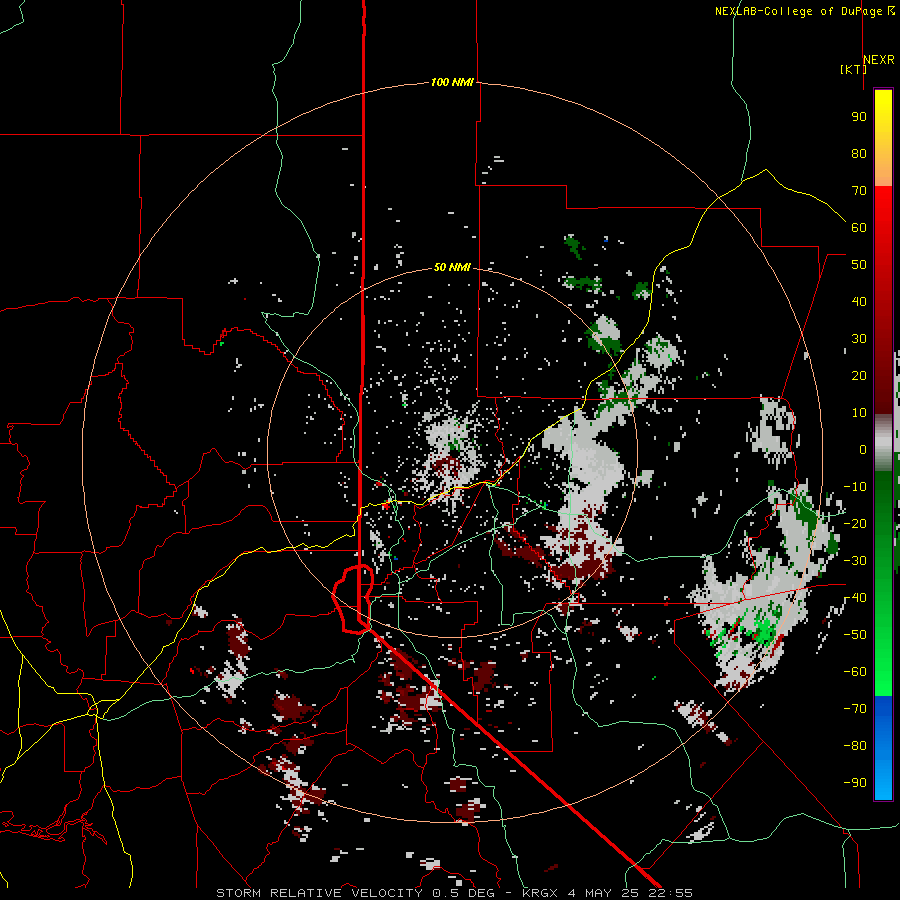Image resolution: width=900 pixels, height=900 pixels.
Task: Click the '[KT]' units label
Action: [x=853, y=69]
